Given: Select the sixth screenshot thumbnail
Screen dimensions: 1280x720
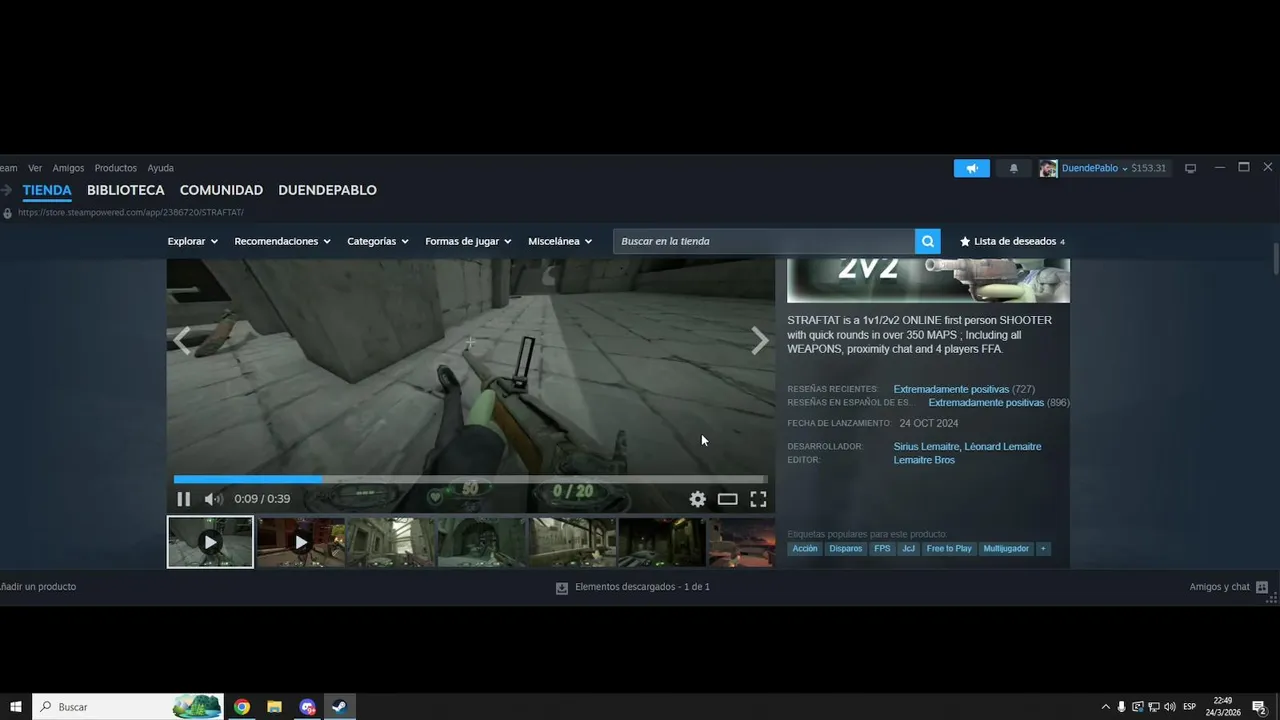Looking at the screenshot, I should (x=661, y=542).
